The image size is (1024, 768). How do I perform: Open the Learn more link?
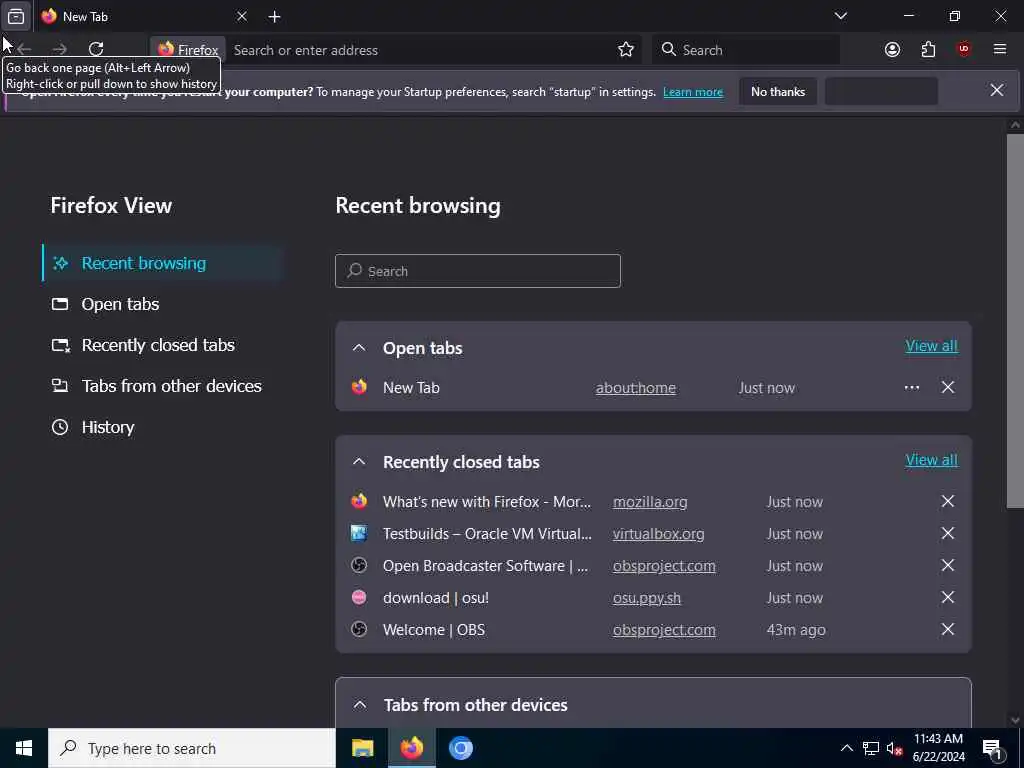pos(693,92)
